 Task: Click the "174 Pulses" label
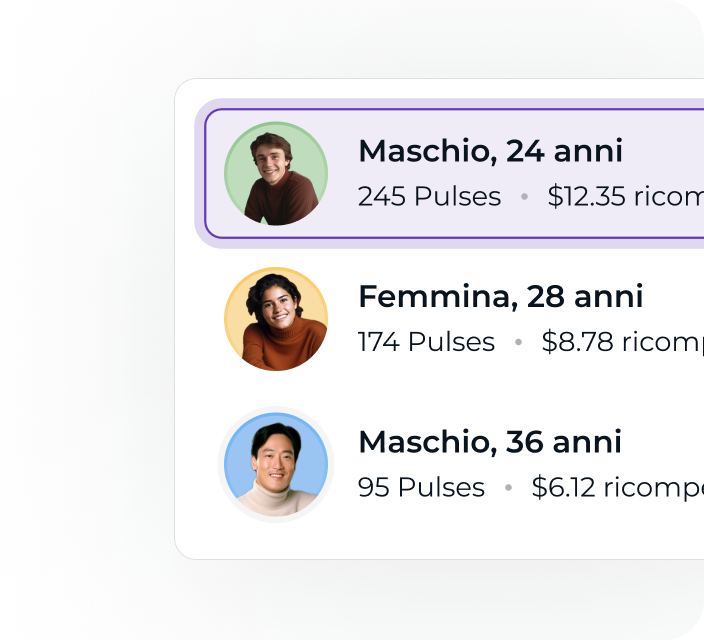click(426, 342)
